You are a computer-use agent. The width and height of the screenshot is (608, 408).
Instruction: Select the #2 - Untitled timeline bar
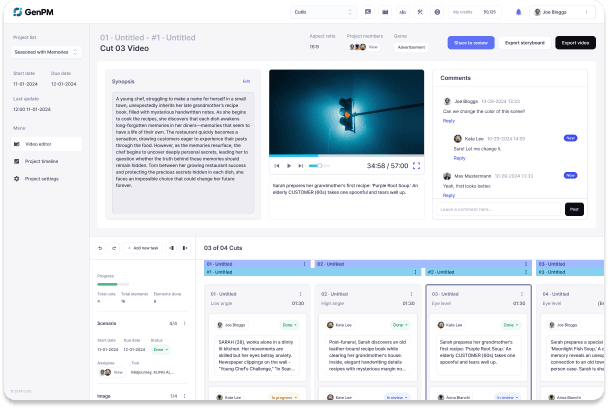(478, 272)
